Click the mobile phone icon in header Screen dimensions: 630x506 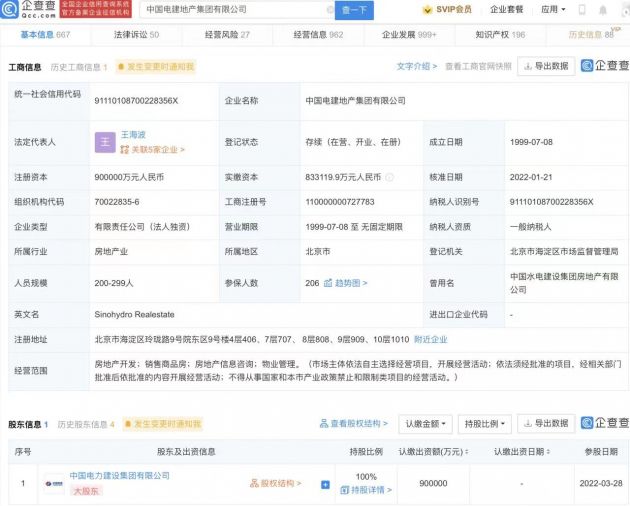[x=582, y=10]
